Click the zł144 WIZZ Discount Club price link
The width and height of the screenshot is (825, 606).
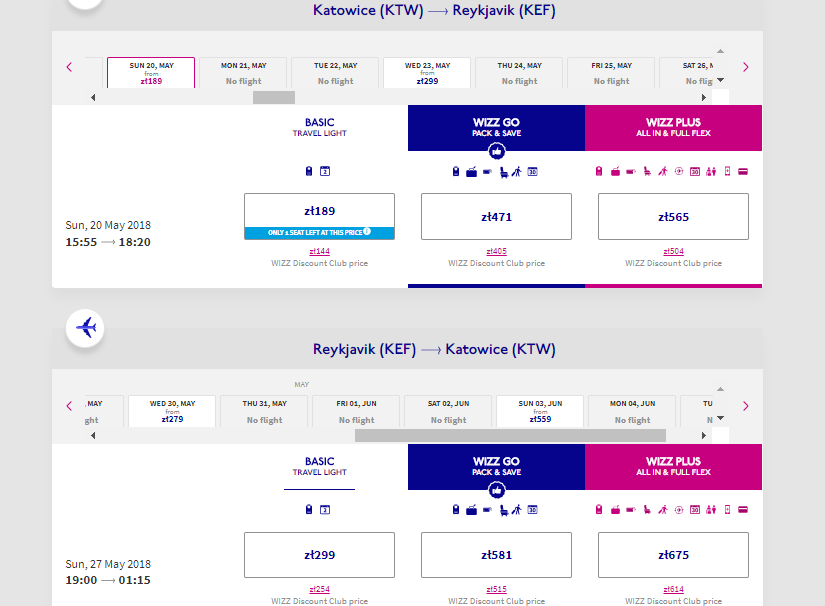pyautogui.click(x=319, y=252)
